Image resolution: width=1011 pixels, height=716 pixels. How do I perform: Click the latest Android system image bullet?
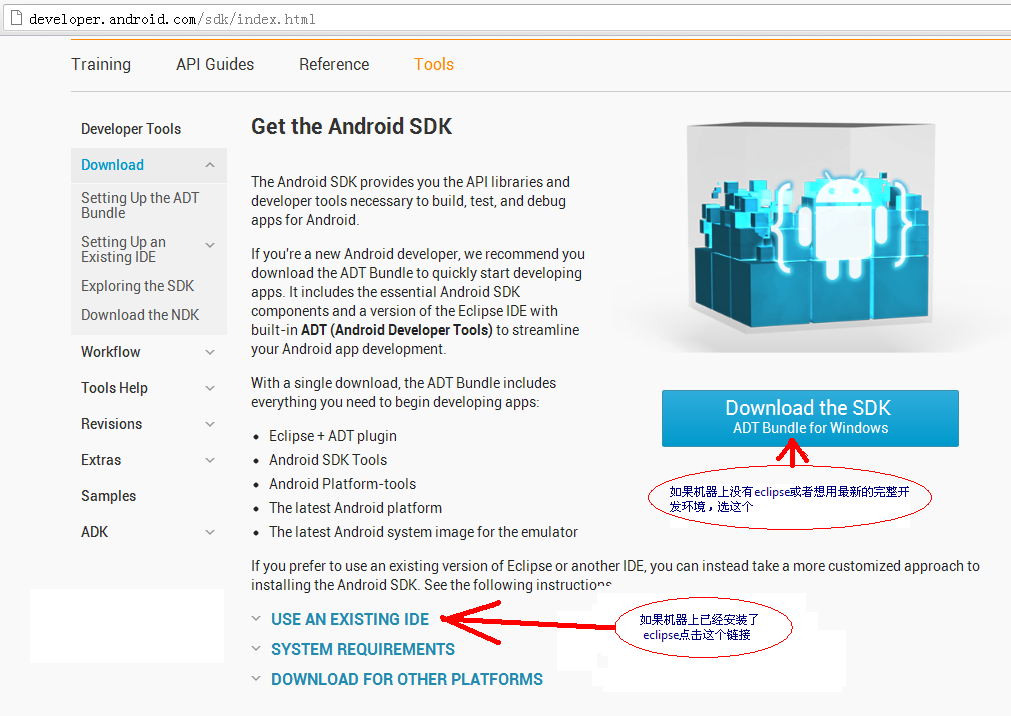[423, 532]
